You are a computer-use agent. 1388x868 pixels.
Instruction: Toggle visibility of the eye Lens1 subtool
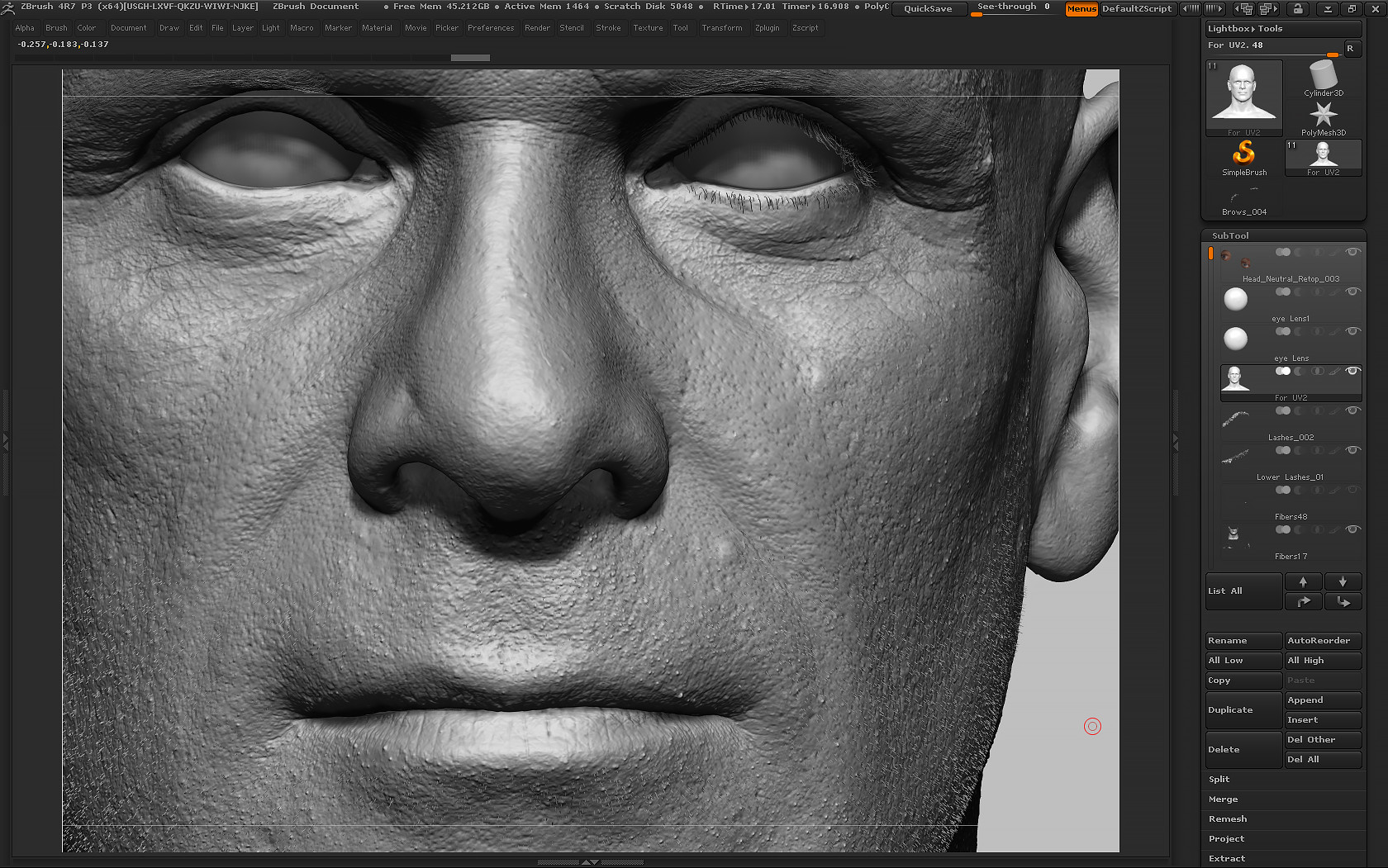[1352, 291]
